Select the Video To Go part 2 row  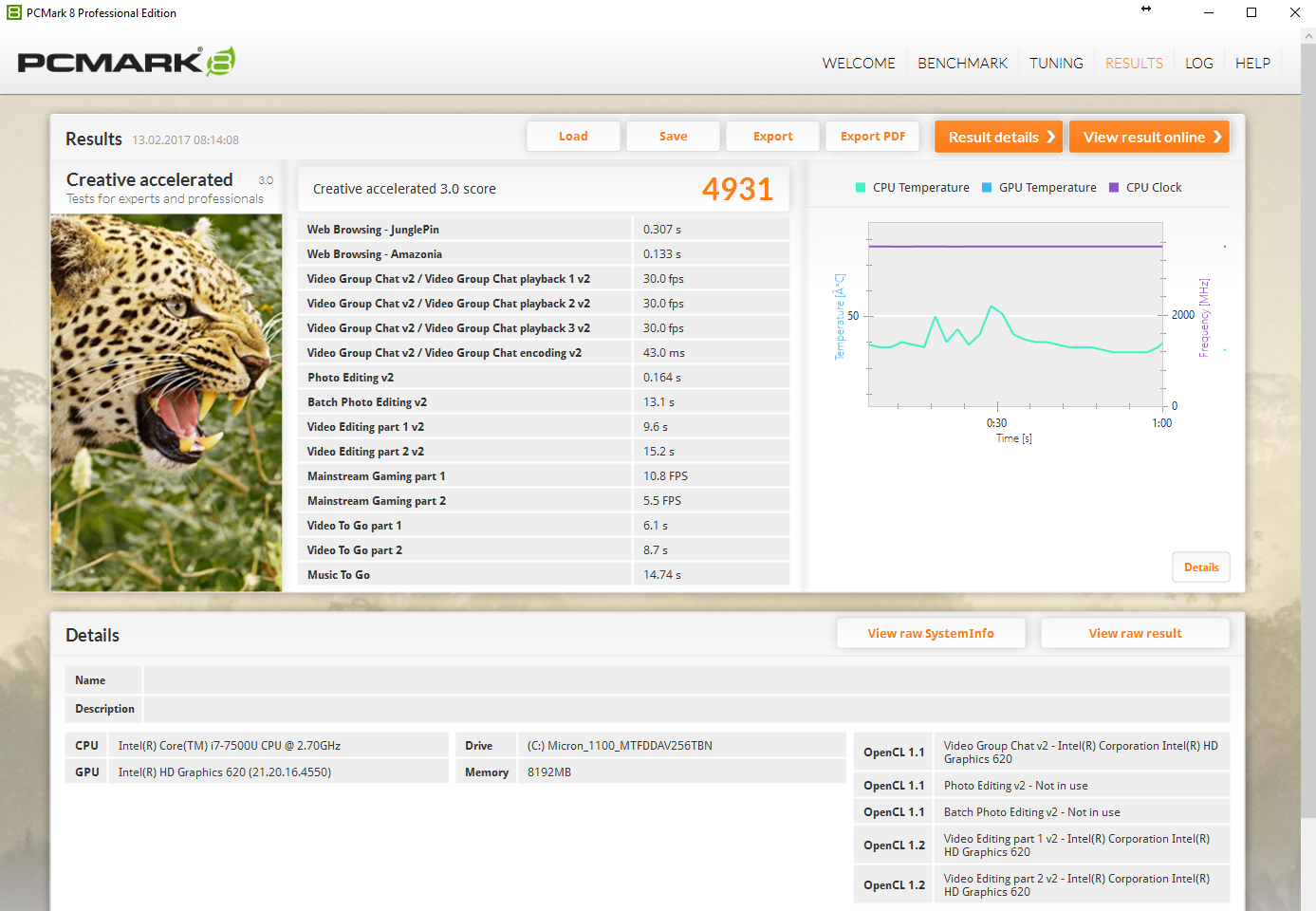point(544,550)
